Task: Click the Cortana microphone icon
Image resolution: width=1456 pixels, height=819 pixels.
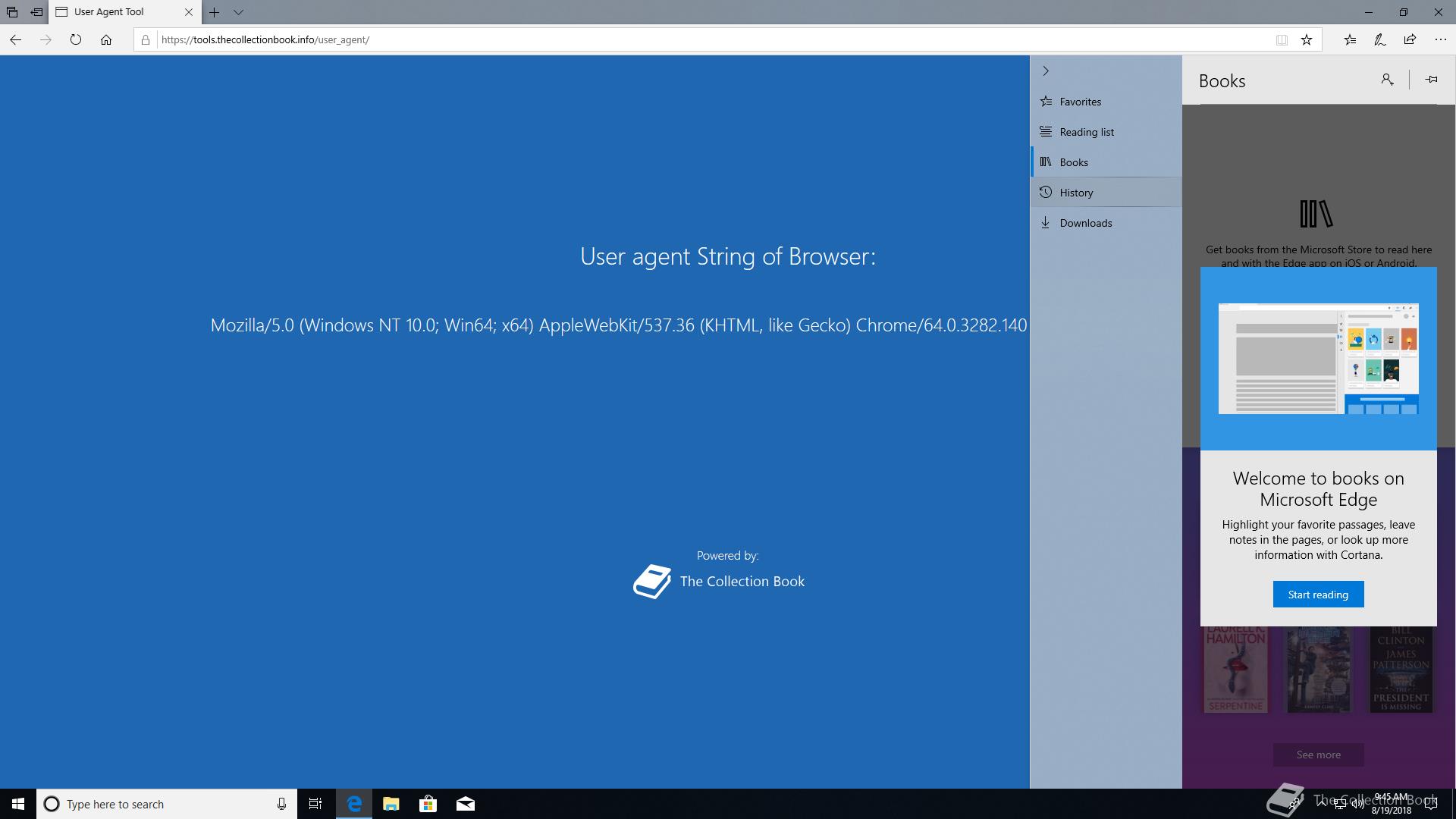Action: click(281, 804)
